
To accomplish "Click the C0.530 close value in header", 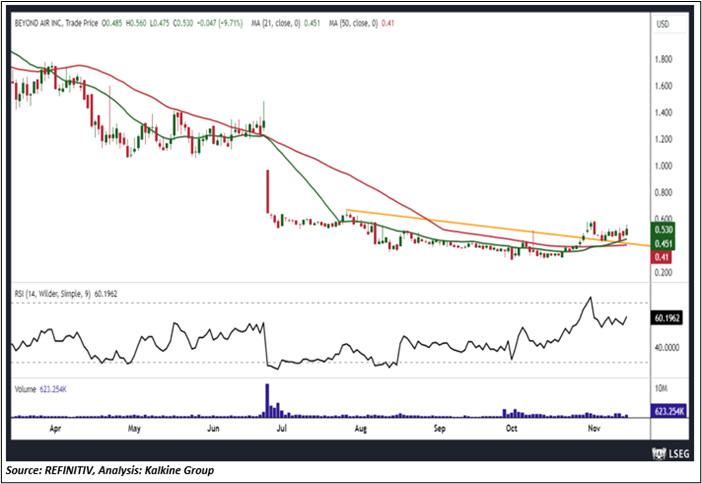I will coord(183,23).
